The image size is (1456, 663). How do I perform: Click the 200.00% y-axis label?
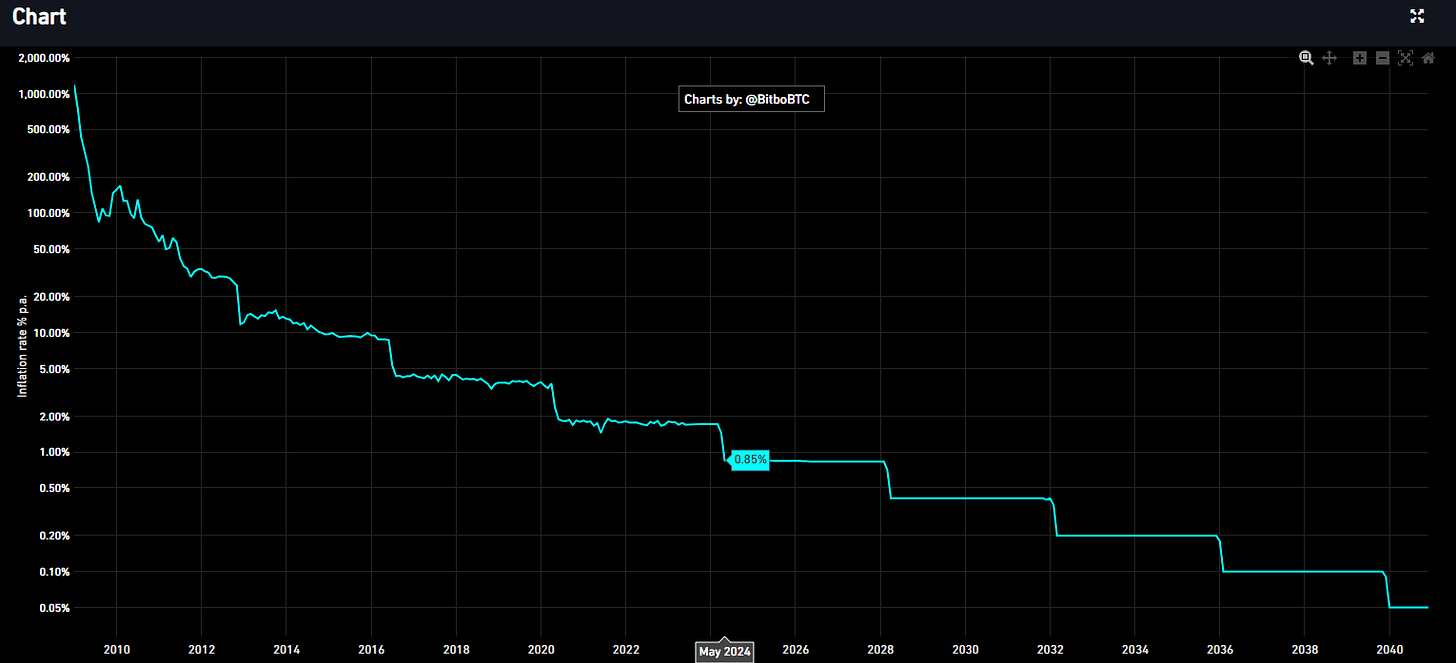49,177
